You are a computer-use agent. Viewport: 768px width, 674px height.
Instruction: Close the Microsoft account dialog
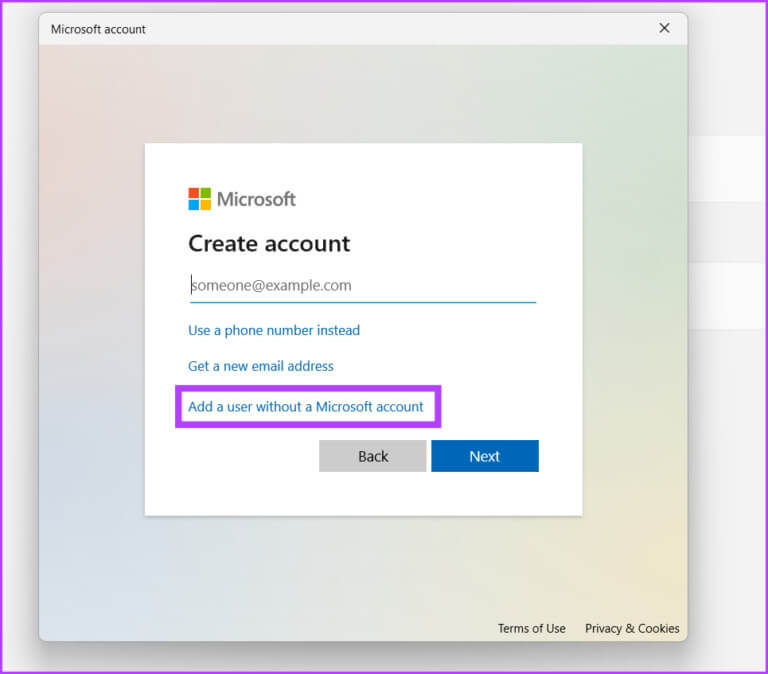coord(664,28)
